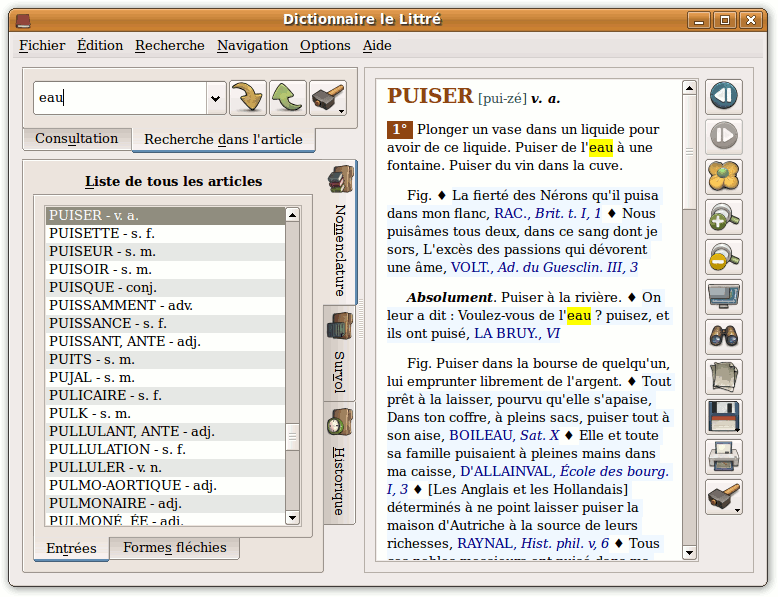Click article list scrollbar up arrow

(x=292, y=215)
